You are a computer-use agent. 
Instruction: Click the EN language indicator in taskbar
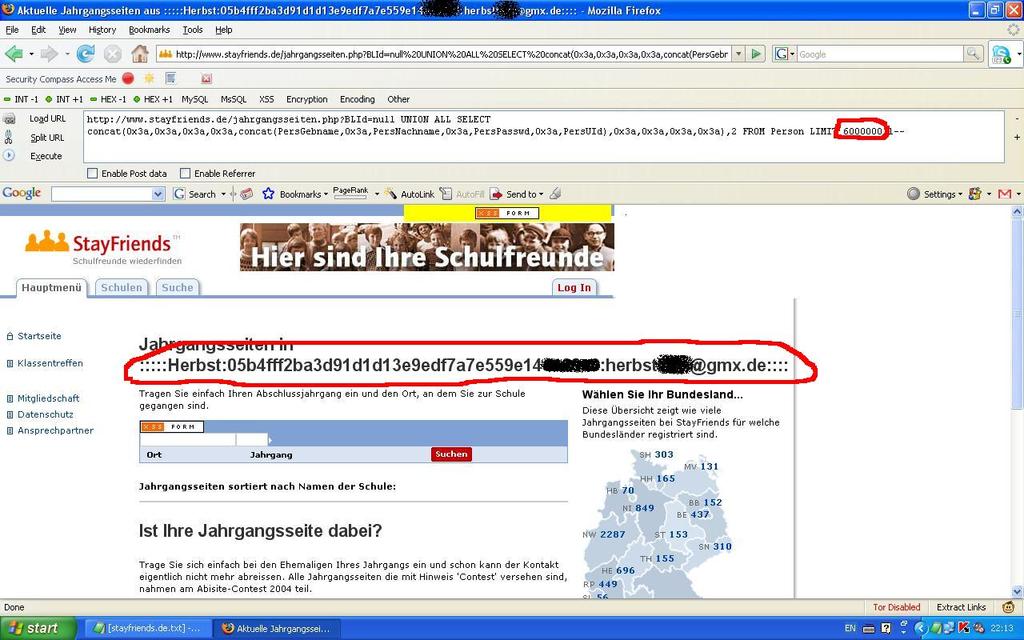pos(850,628)
